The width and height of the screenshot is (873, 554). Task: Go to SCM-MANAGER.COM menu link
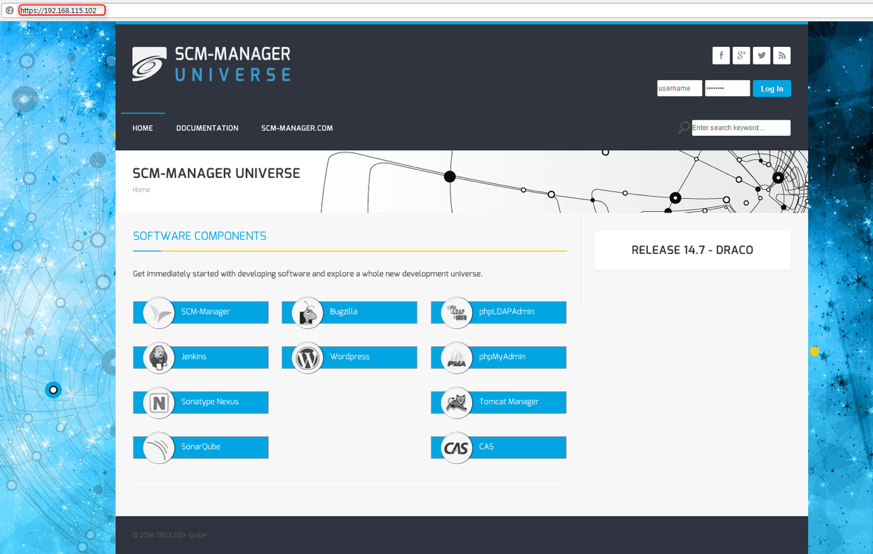pos(297,128)
